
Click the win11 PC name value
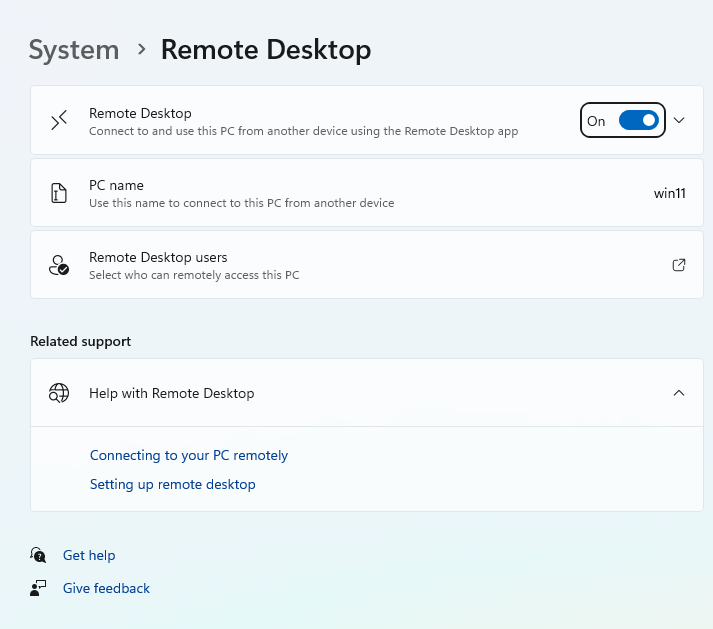[x=669, y=193]
